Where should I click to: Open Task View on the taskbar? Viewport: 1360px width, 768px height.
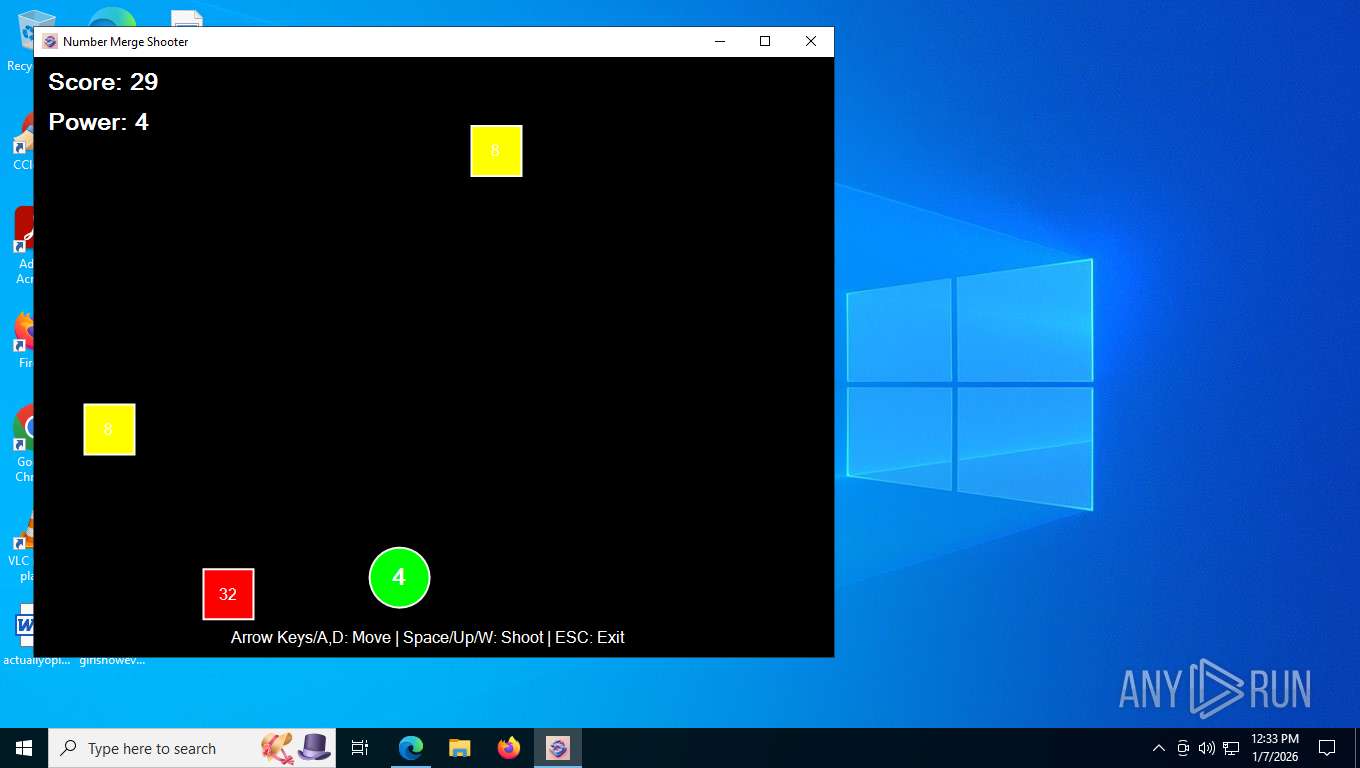click(x=360, y=748)
